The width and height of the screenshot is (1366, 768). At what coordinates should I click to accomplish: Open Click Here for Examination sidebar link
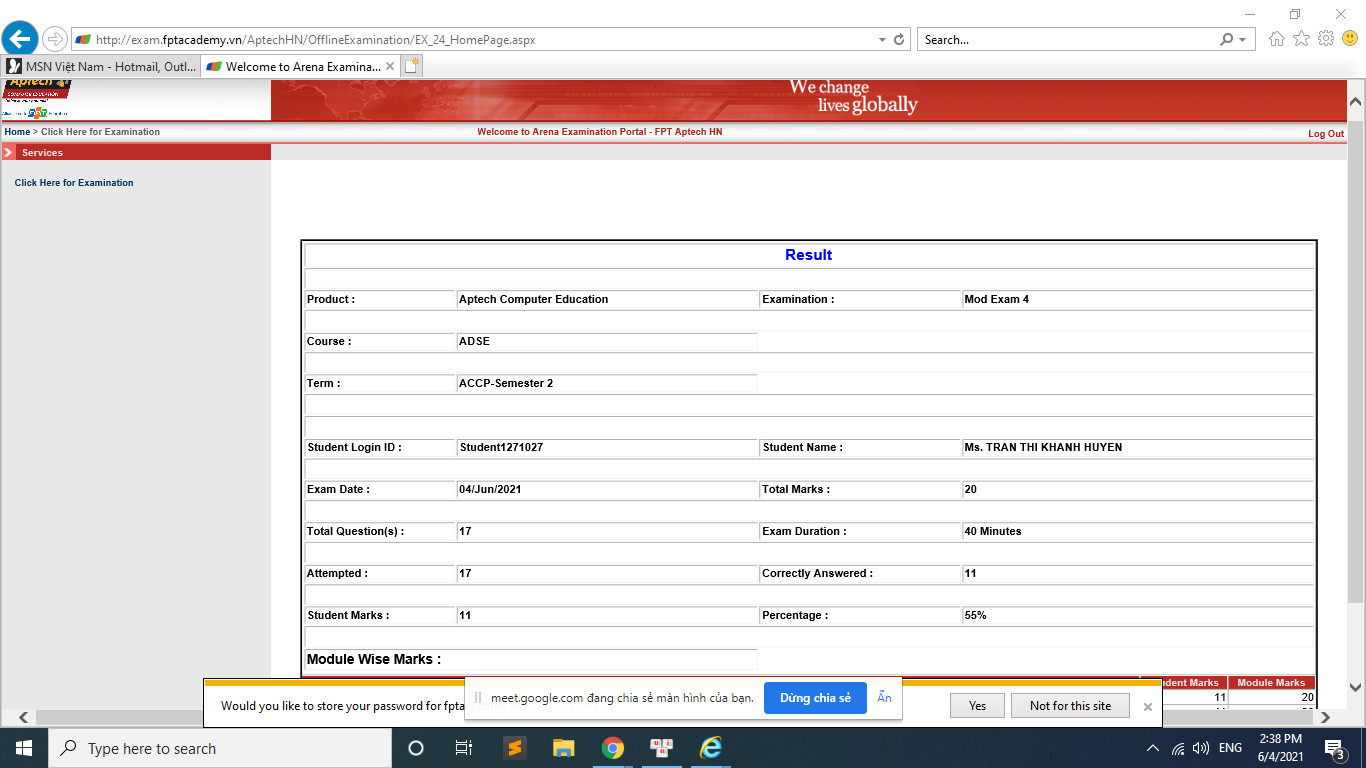click(74, 183)
